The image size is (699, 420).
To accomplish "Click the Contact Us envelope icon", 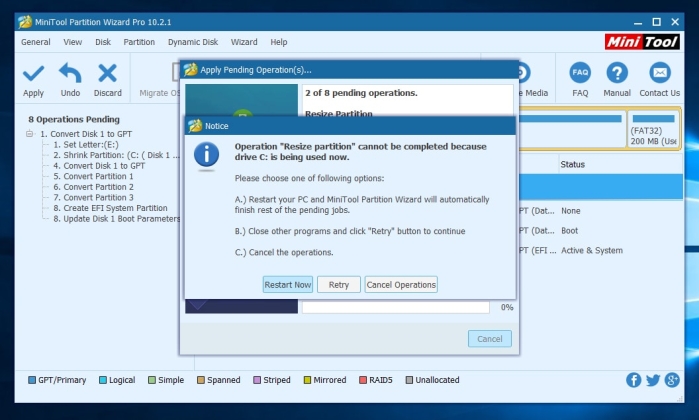I will tap(660, 73).
